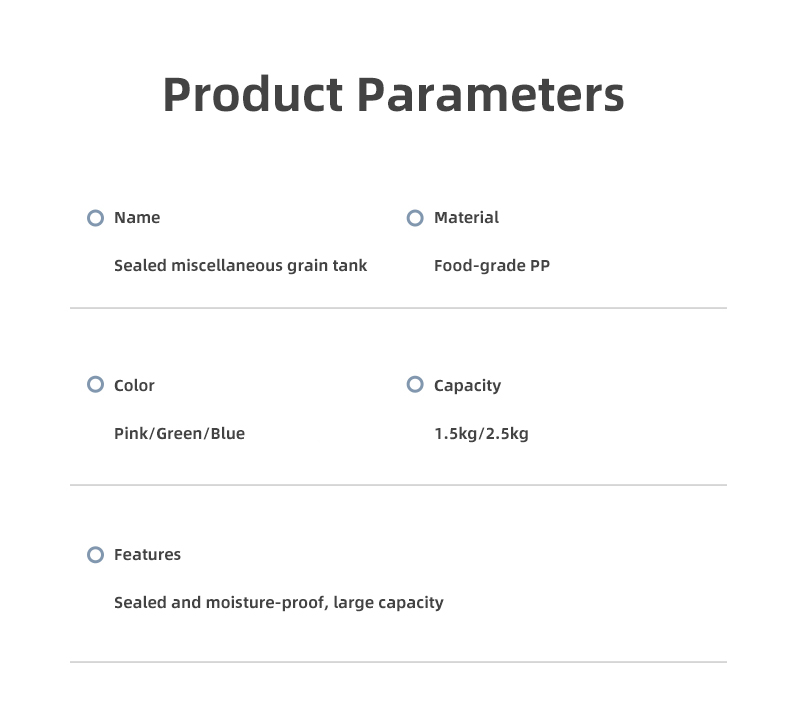Click the word 'Parameters' in the heading
Screen dimensions: 790x708
pyautogui.click(x=490, y=95)
